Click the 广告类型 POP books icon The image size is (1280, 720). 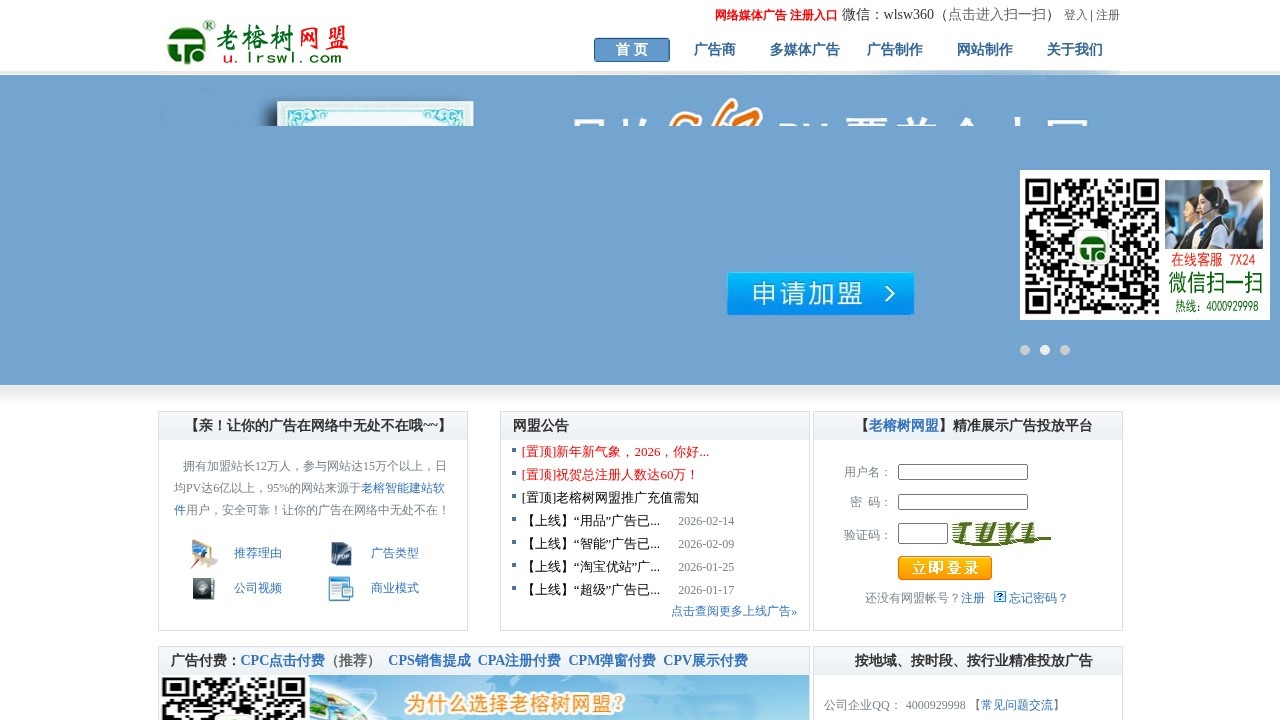tap(341, 553)
